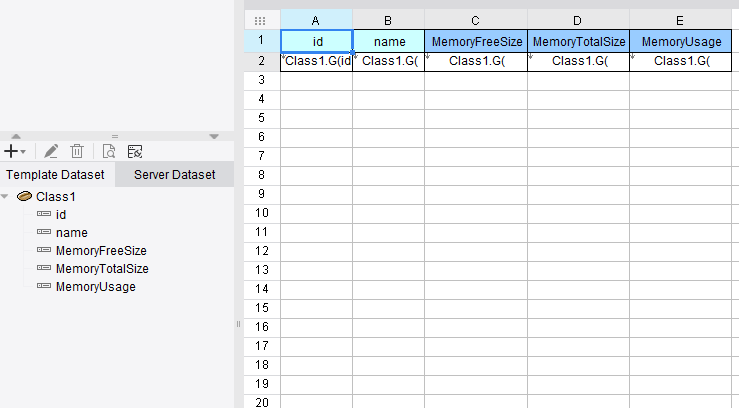This screenshot has width=739, height=408.
Task: Click cell A2 with Class1.G(id
Action: point(317,62)
